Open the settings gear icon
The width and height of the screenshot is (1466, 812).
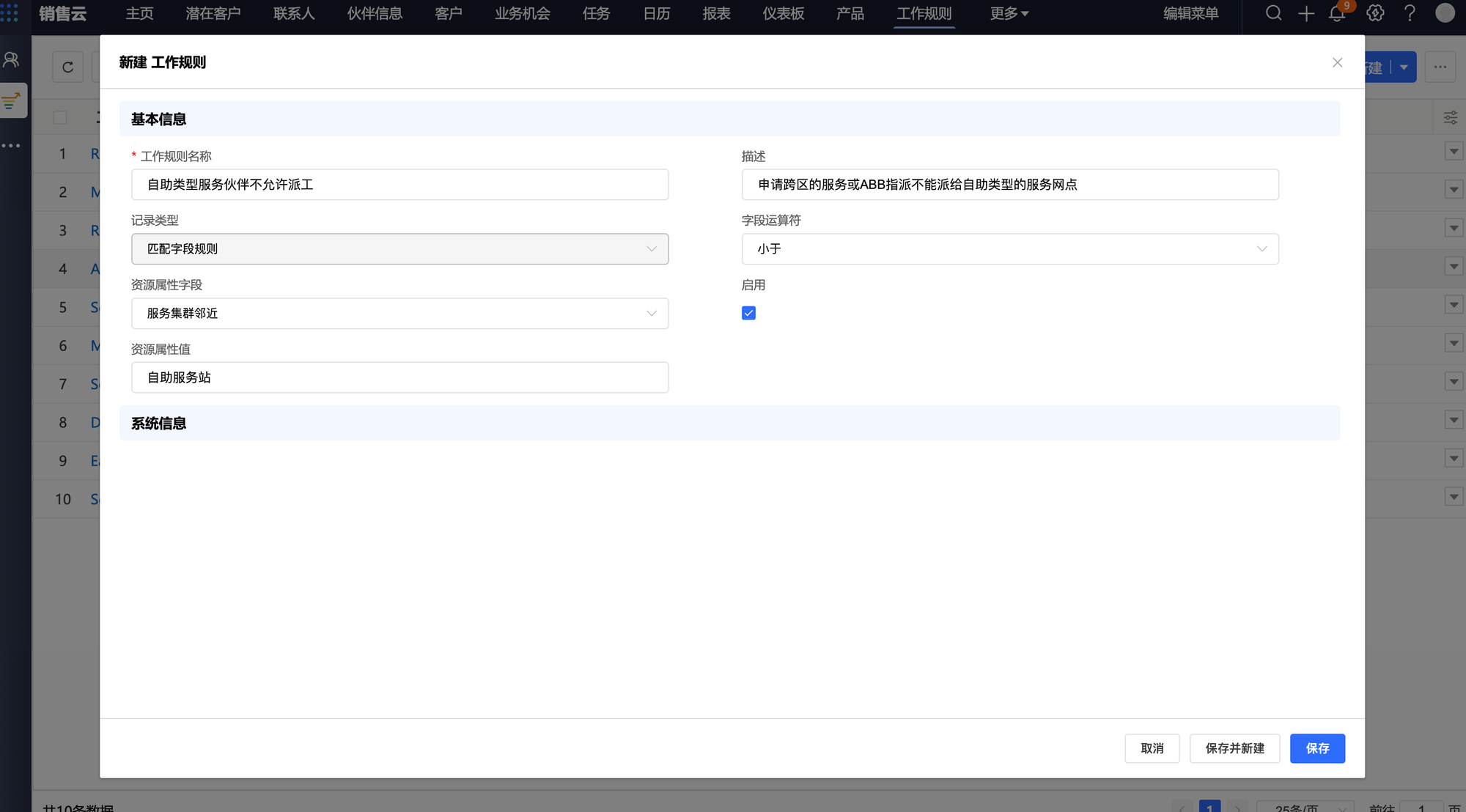pyautogui.click(x=1375, y=13)
